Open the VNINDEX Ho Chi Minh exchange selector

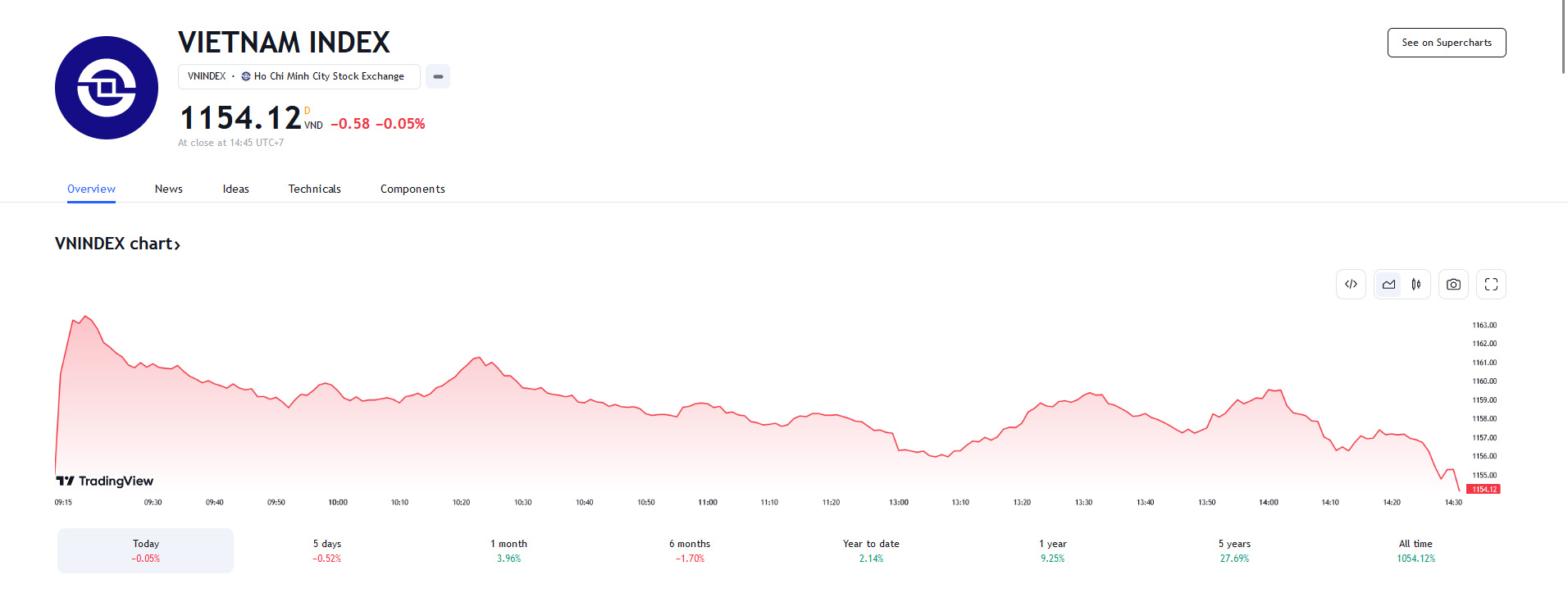(x=299, y=76)
